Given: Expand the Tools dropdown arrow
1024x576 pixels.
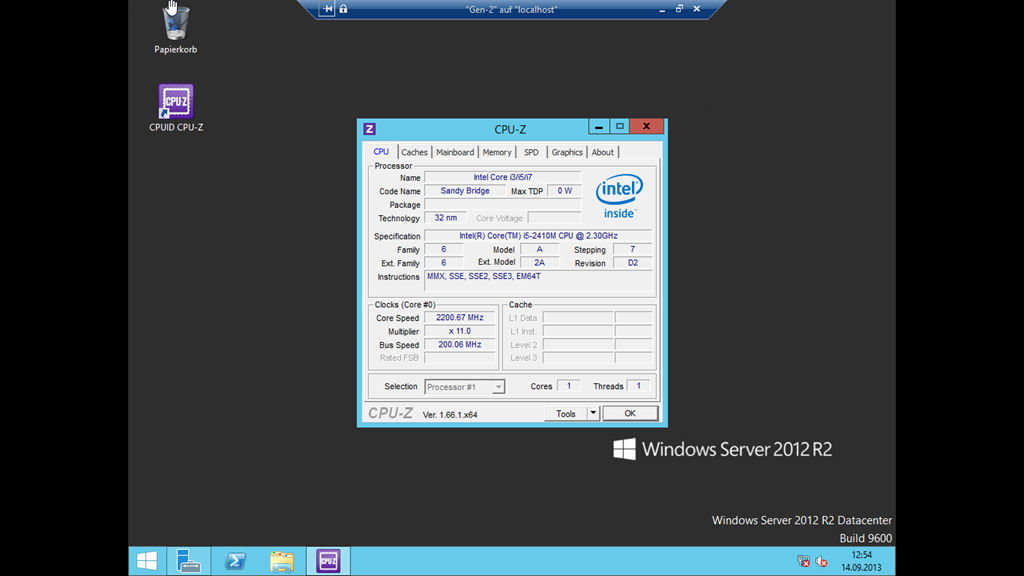Looking at the screenshot, I should (593, 413).
